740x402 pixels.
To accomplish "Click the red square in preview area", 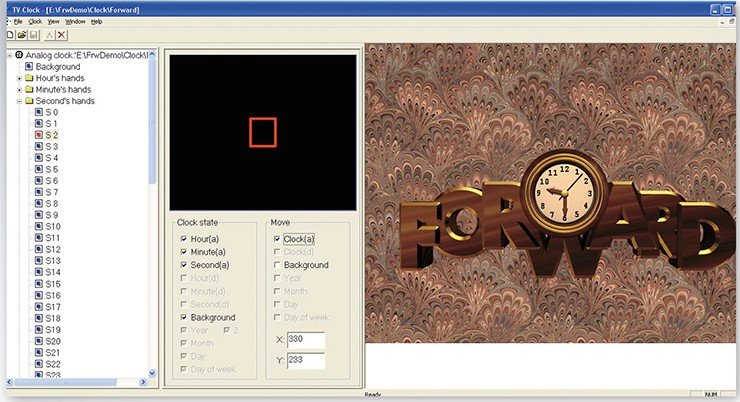I will [263, 133].
